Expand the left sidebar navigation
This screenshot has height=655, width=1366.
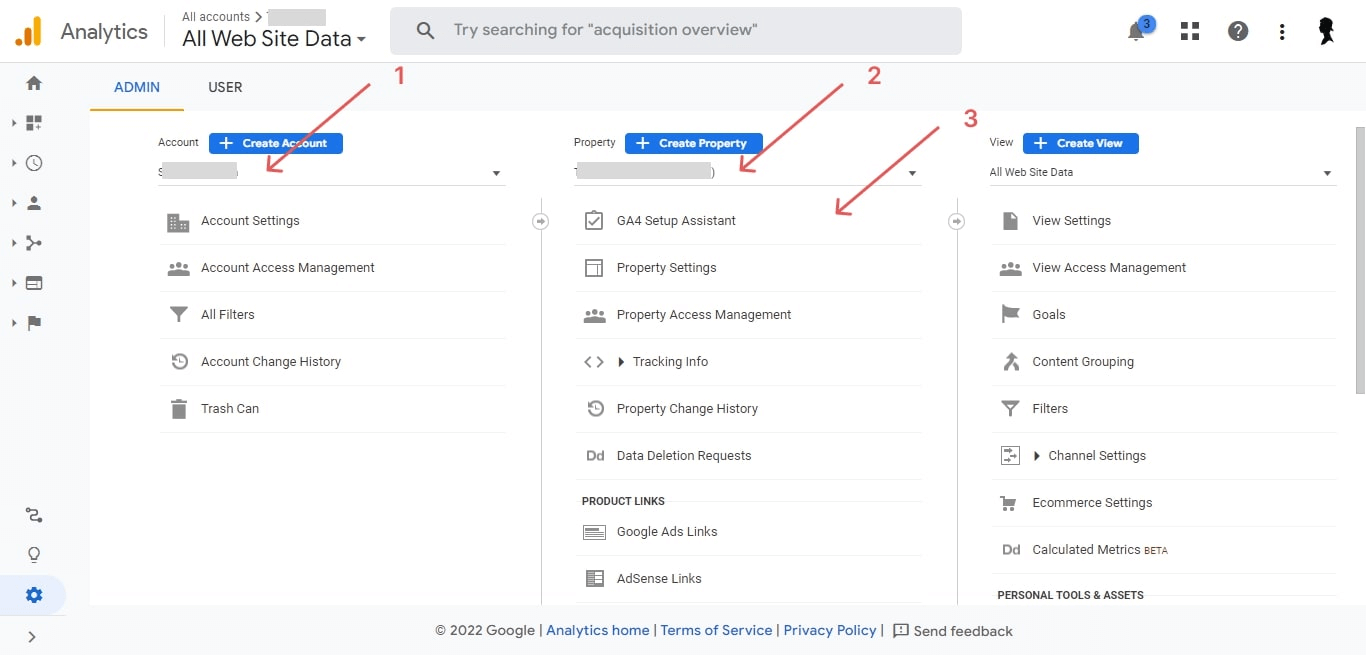click(x=32, y=636)
